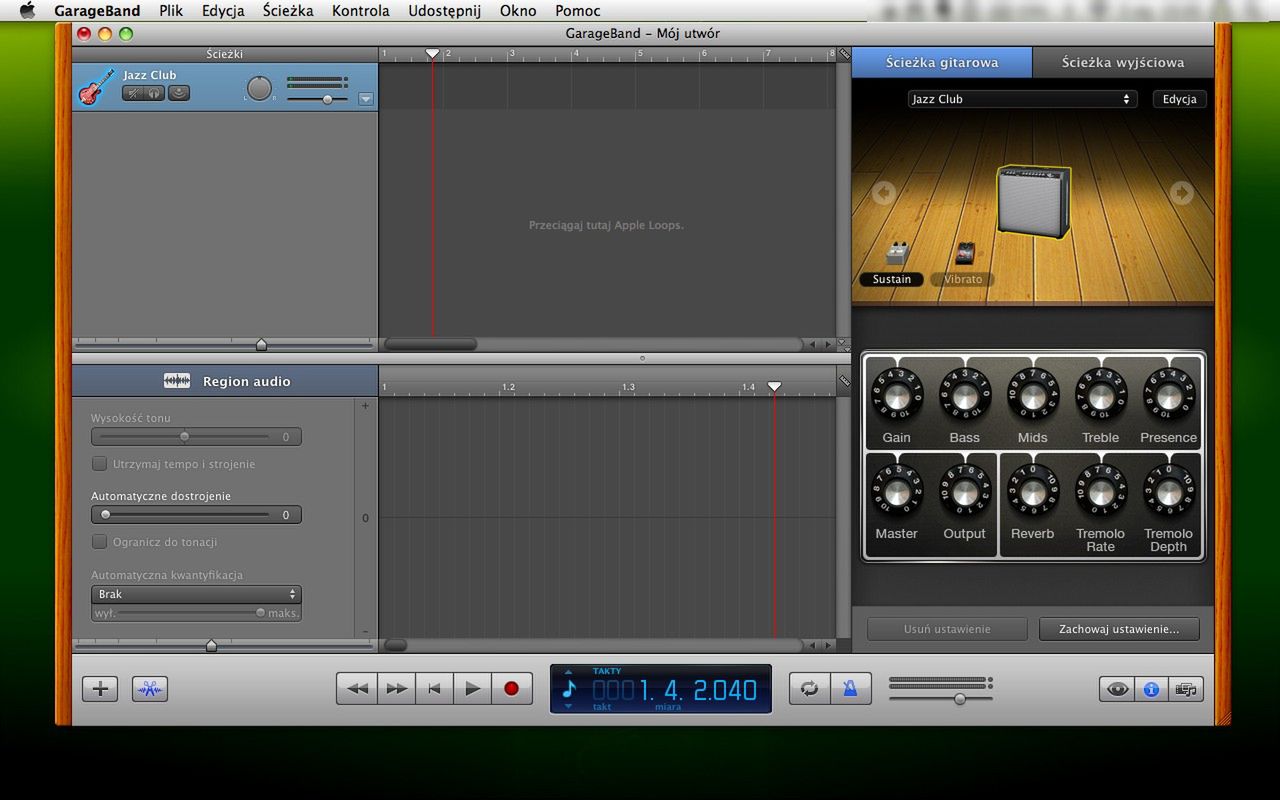Click the 'Zachowaj ustawienie...' button

point(1119,629)
